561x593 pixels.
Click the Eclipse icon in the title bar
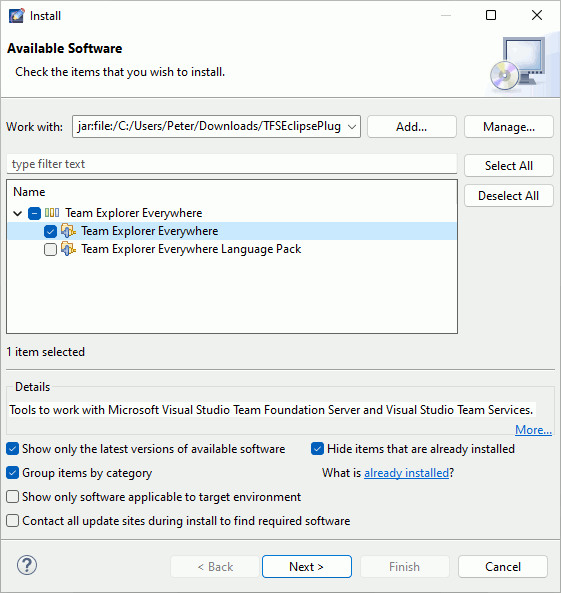pos(17,16)
